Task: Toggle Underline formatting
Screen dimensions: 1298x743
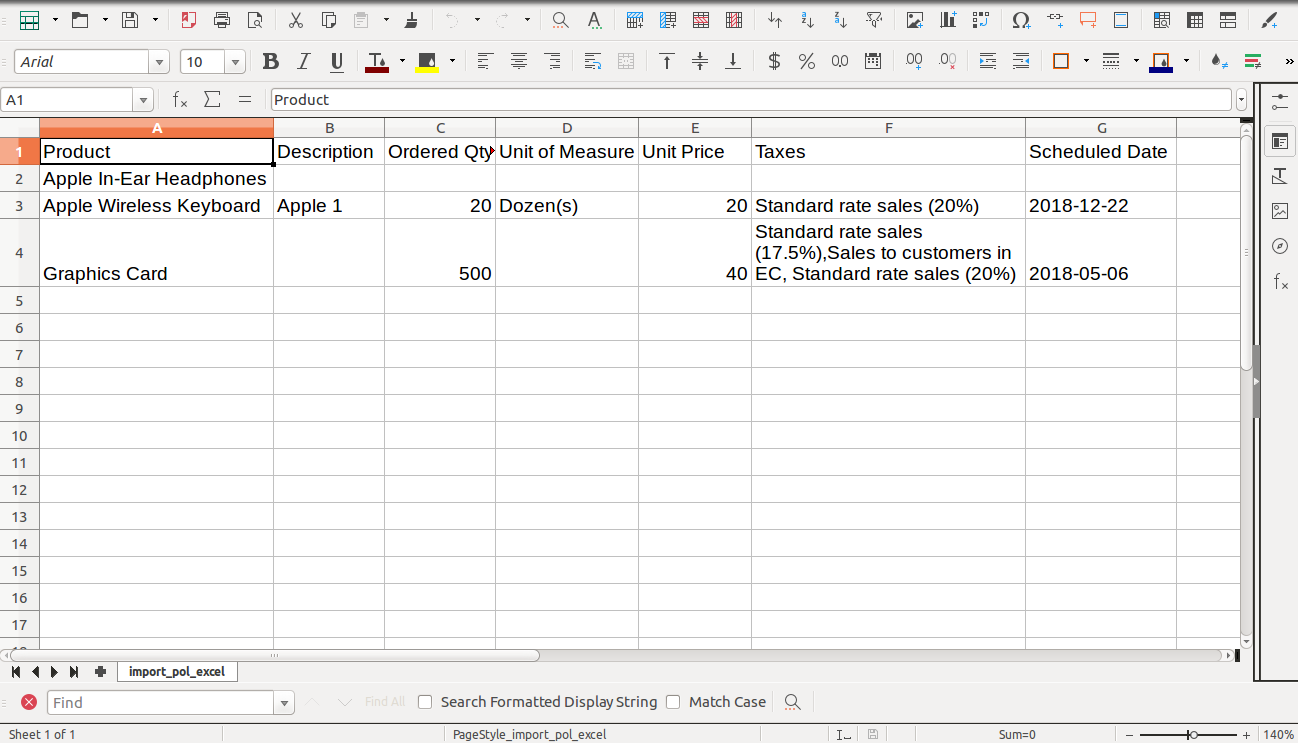Action: tap(337, 62)
